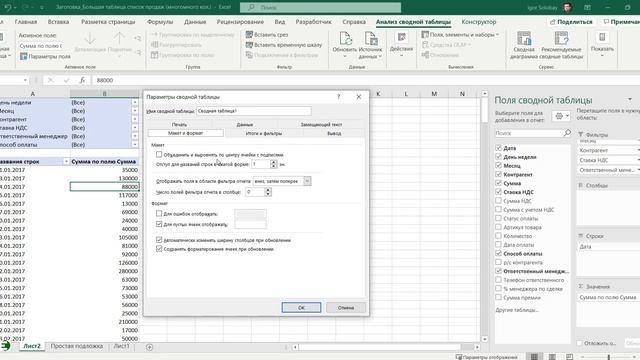640x360 pixels.
Task: Toggle Сохранять форматирование ячеек checkbox
Action: [159, 249]
